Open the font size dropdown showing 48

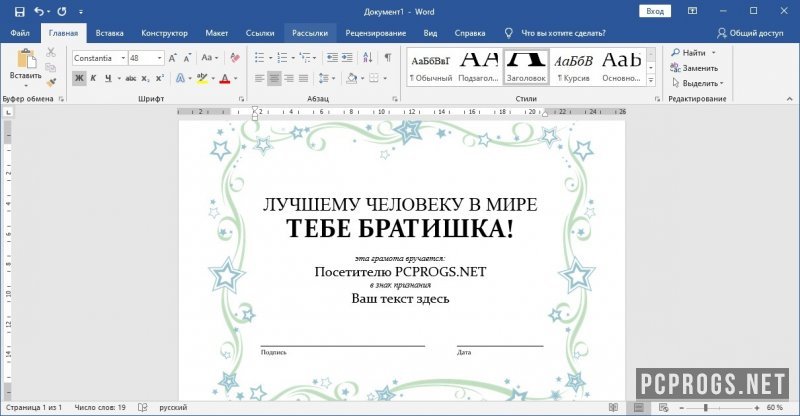(159, 58)
